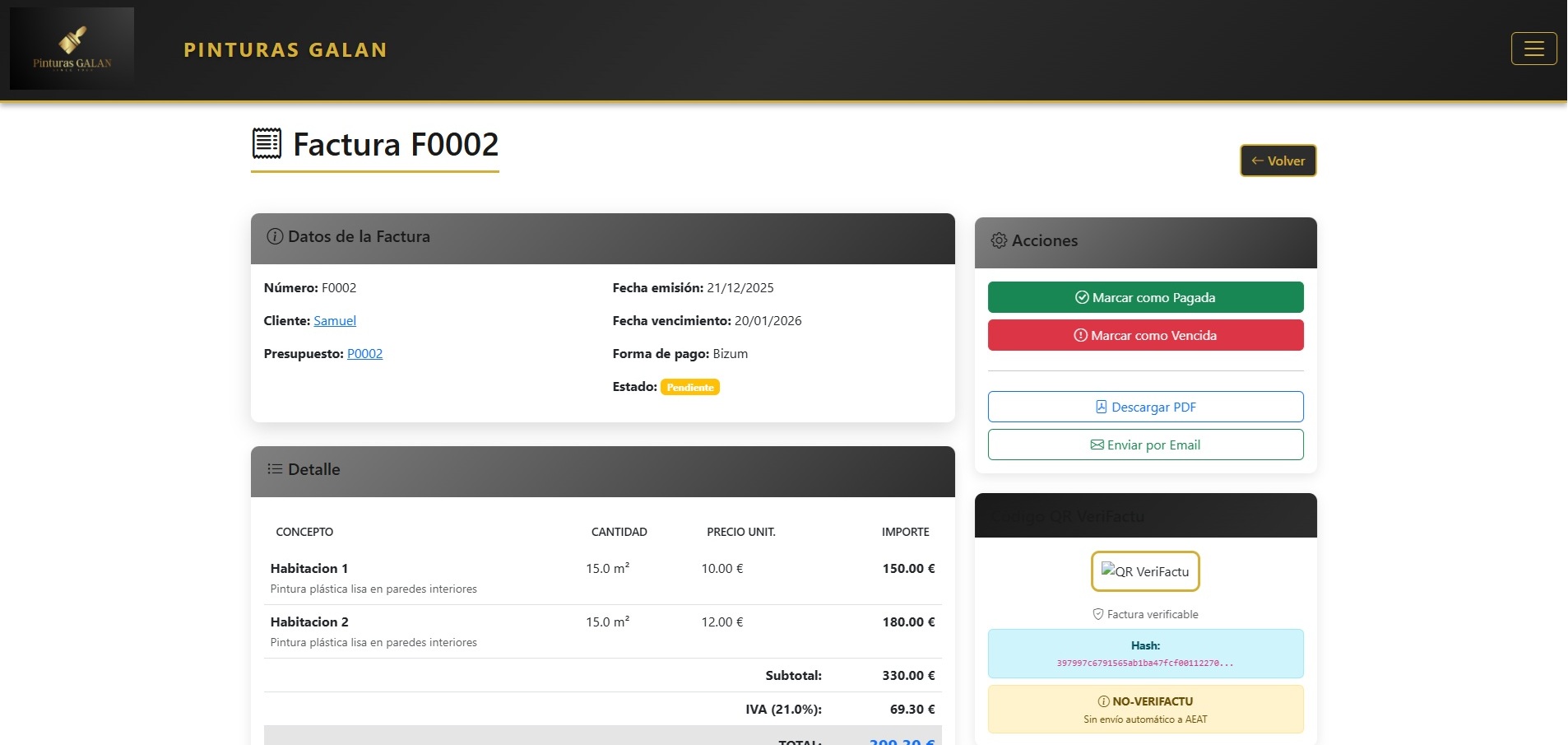
Task: Click the shield icon next to Factura verificable
Action: point(1097,614)
